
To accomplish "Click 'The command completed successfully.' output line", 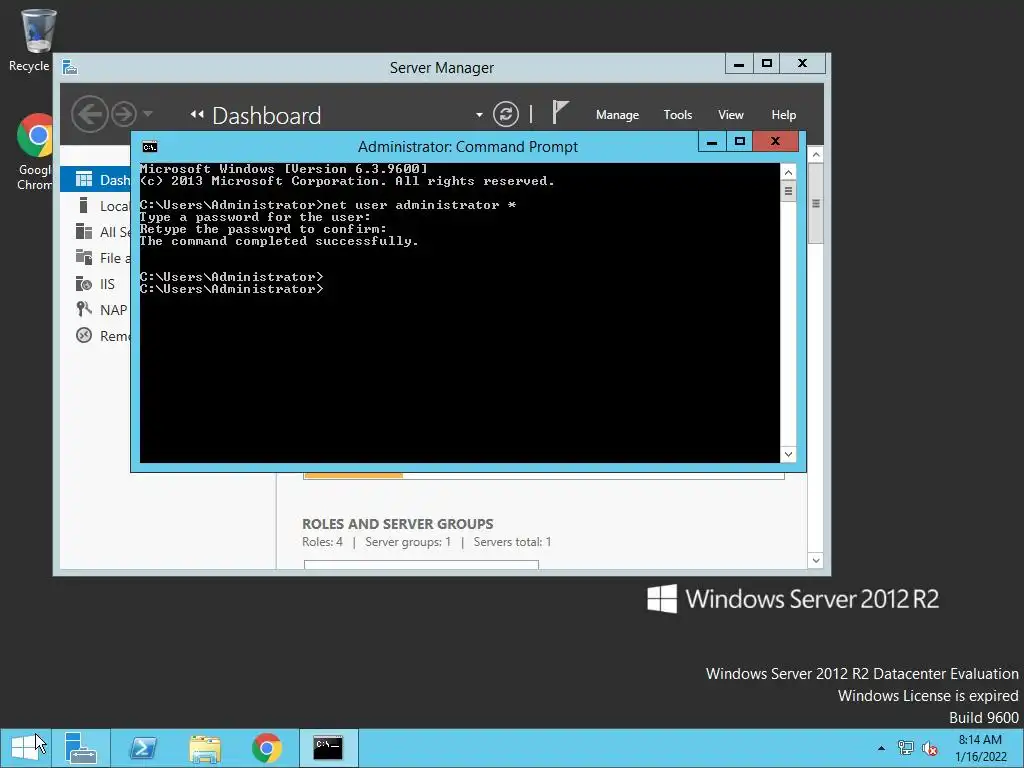I will tap(279, 241).
